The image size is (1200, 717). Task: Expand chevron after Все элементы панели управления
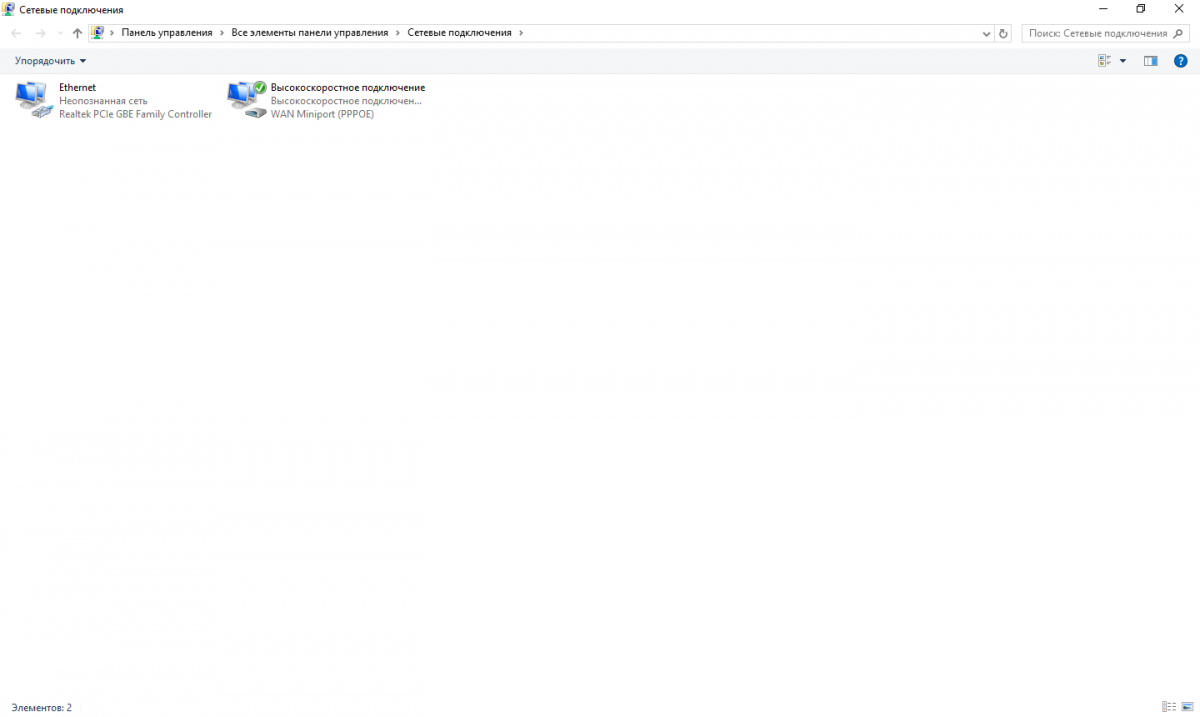(398, 33)
